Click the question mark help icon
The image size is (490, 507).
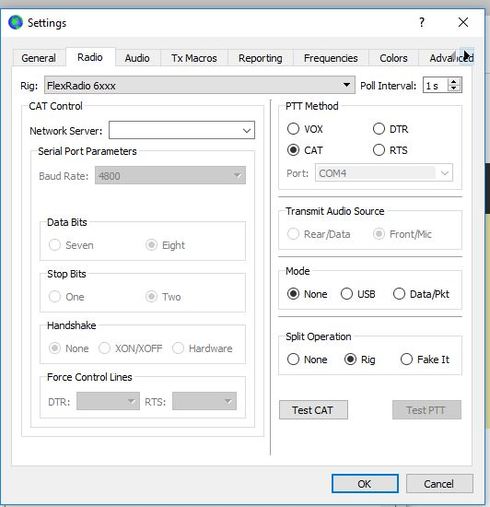pos(422,22)
